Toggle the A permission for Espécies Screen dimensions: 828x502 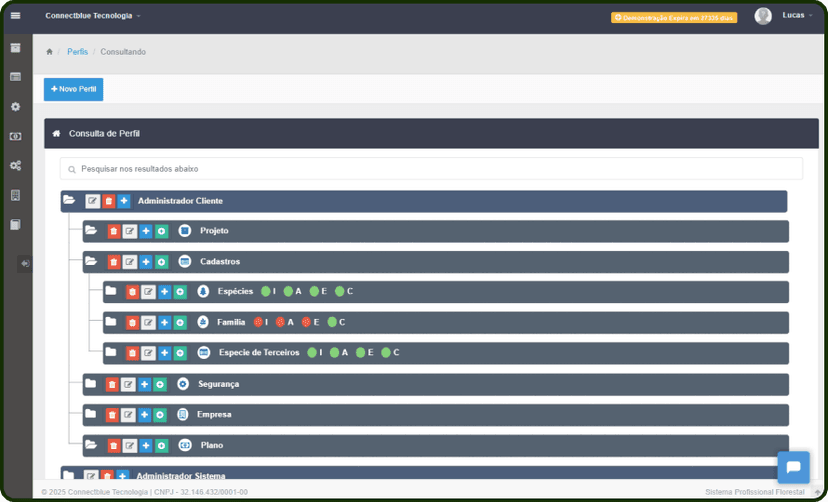click(288, 292)
